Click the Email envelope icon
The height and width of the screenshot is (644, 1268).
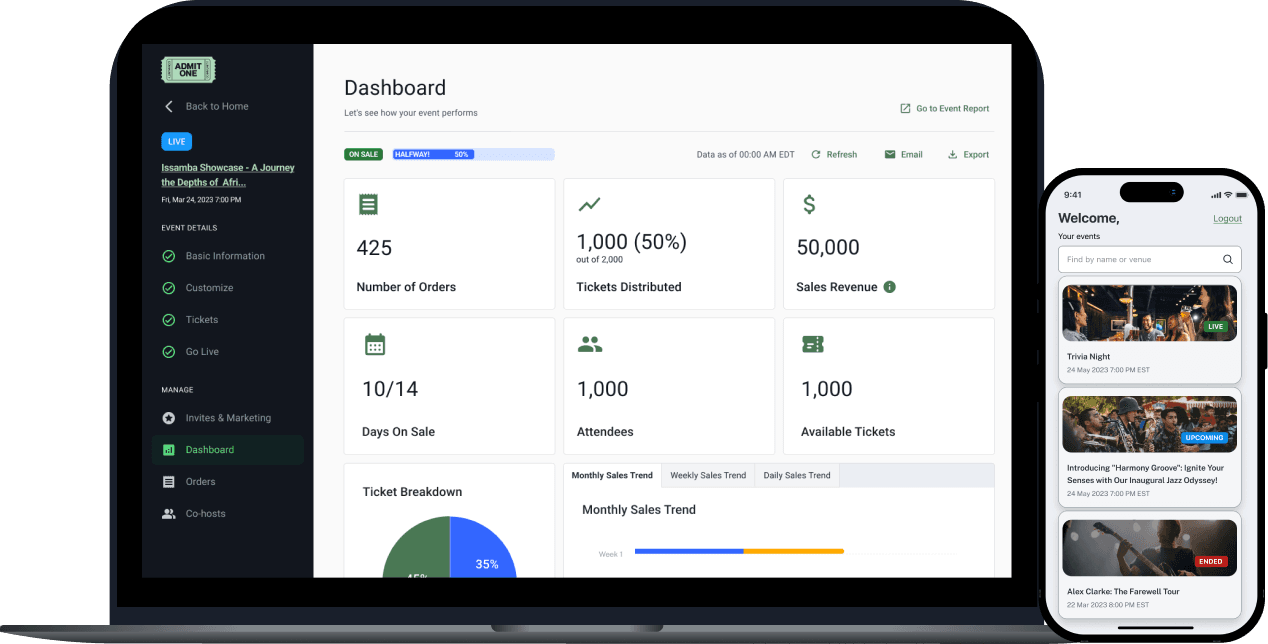click(x=890, y=154)
